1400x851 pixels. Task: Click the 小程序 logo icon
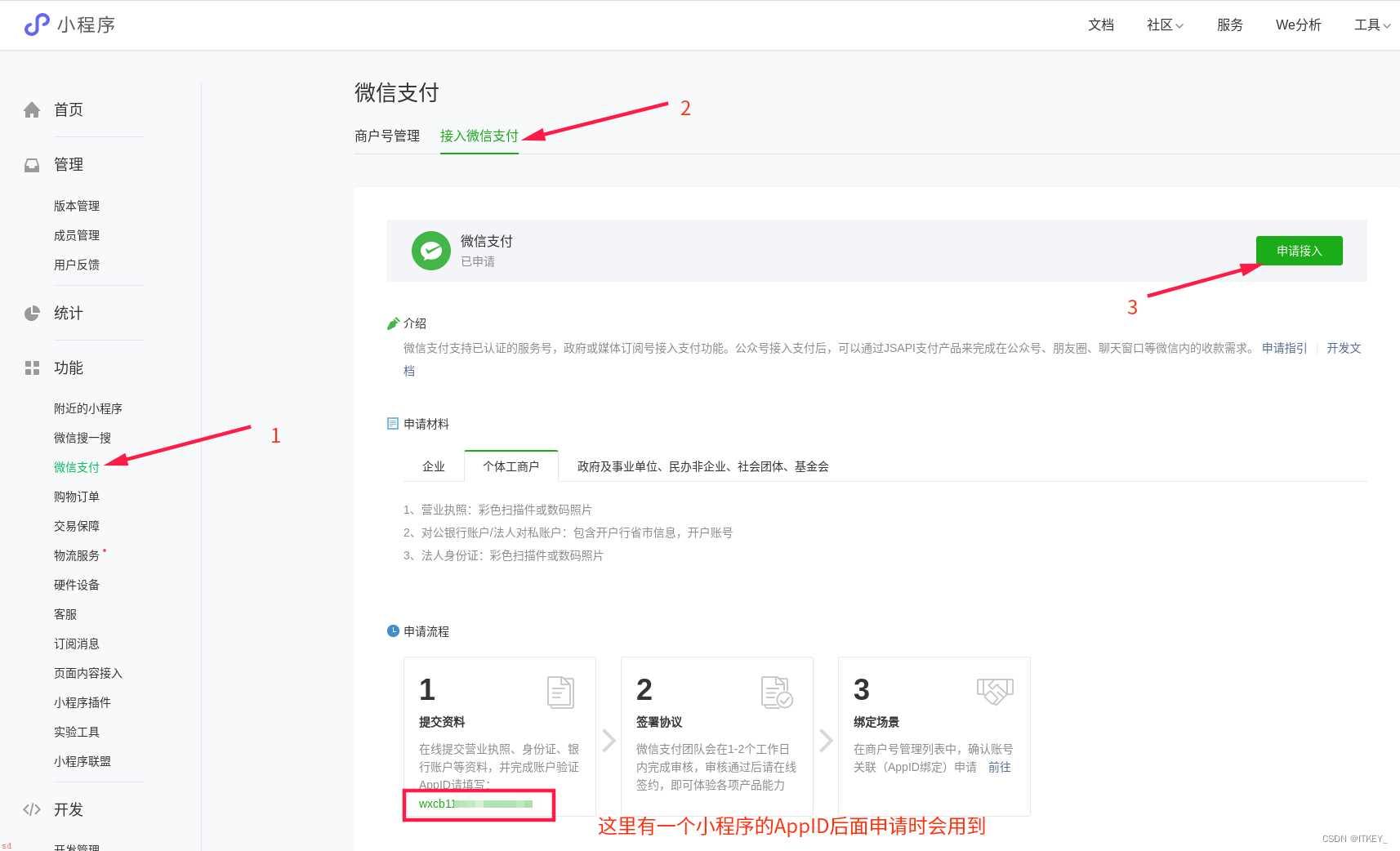coord(37,25)
